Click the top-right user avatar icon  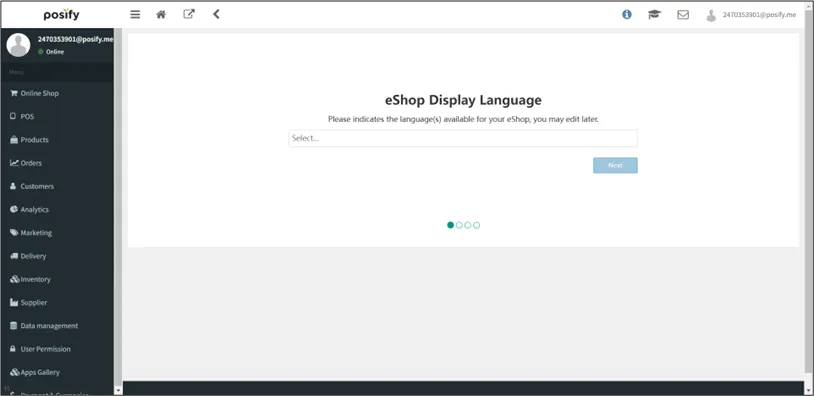click(711, 16)
